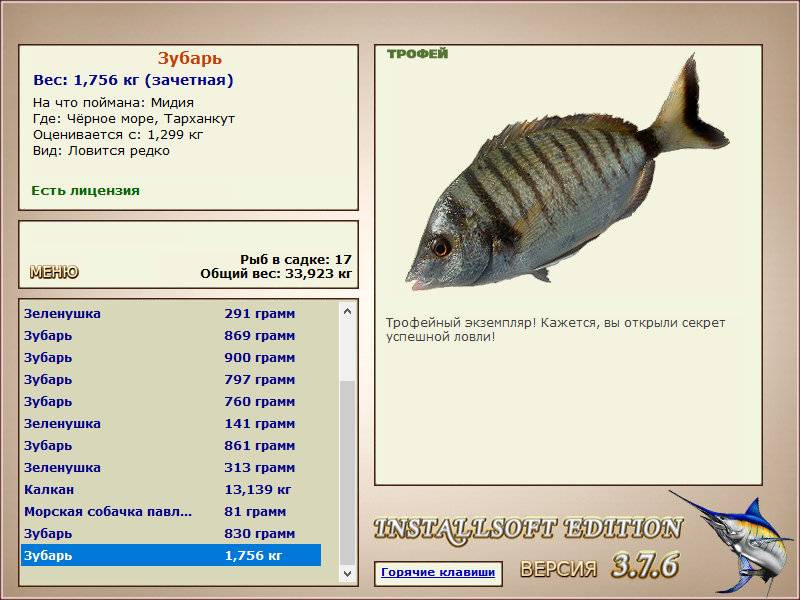Select Зубарь 869 грамм entry
This screenshot has height=600, width=800.
click(171, 335)
